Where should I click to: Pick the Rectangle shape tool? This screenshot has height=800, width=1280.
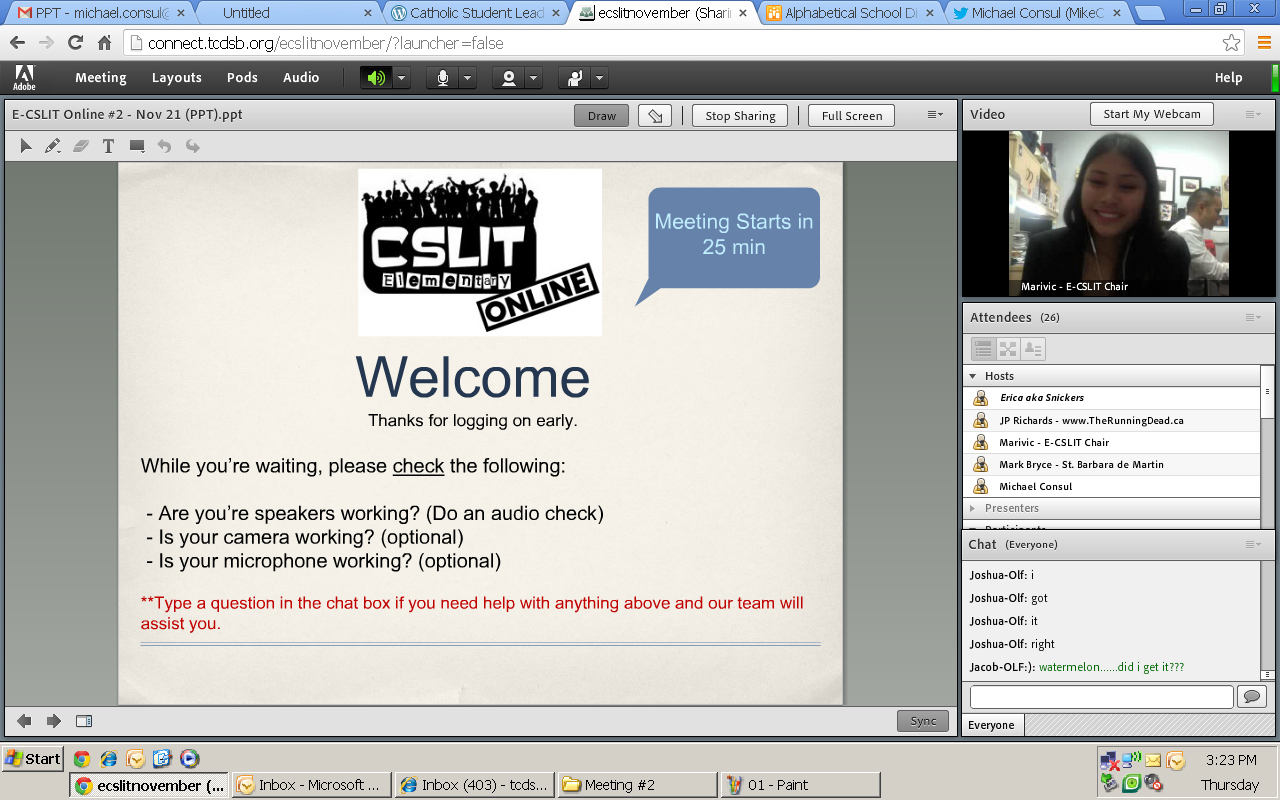[137, 147]
